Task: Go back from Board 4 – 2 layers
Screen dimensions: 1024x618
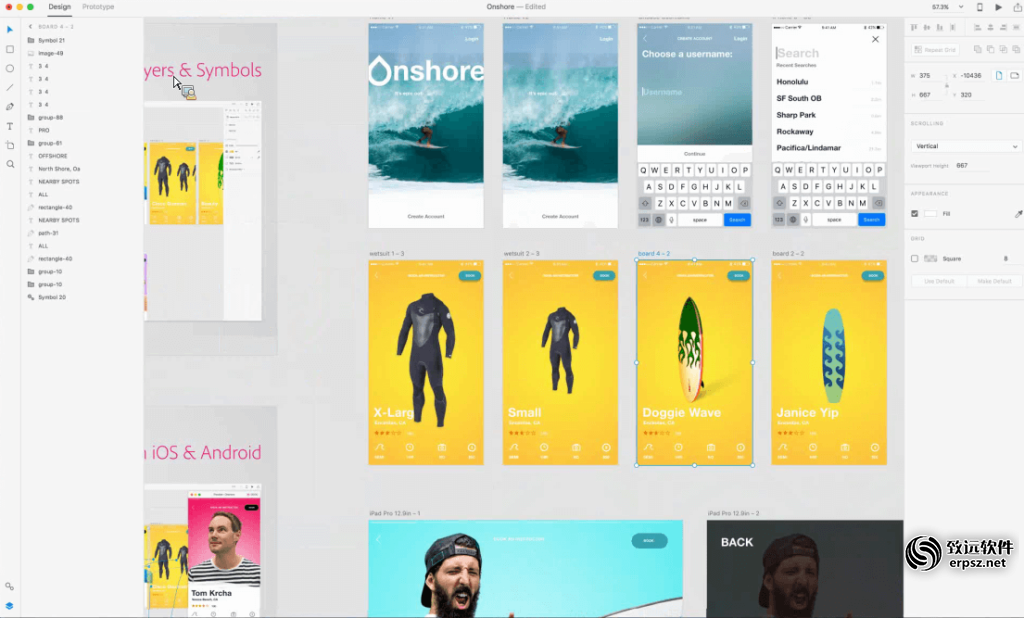Action: pos(30,27)
